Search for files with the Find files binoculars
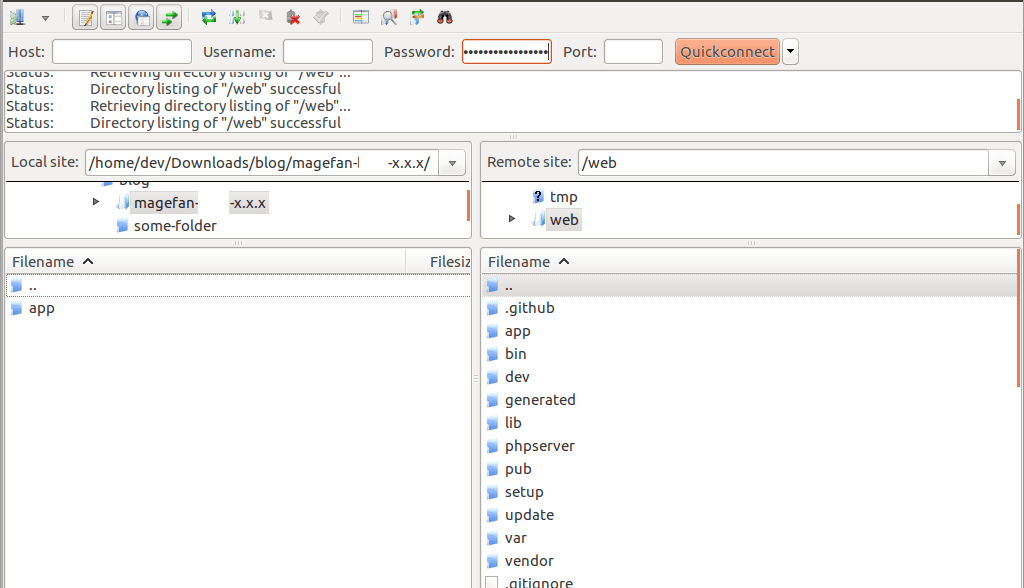 click(x=442, y=17)
